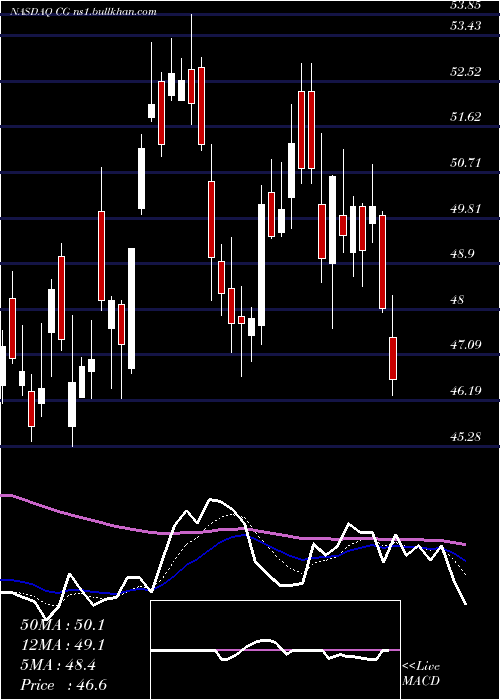
Task: Click the Price : 46.6 value
Action: click(63, 685)
